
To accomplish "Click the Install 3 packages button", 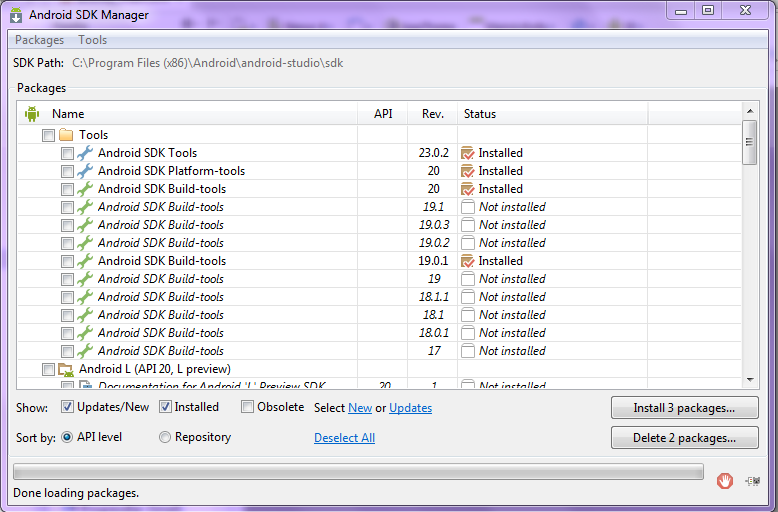I will [x=684, y=408].
